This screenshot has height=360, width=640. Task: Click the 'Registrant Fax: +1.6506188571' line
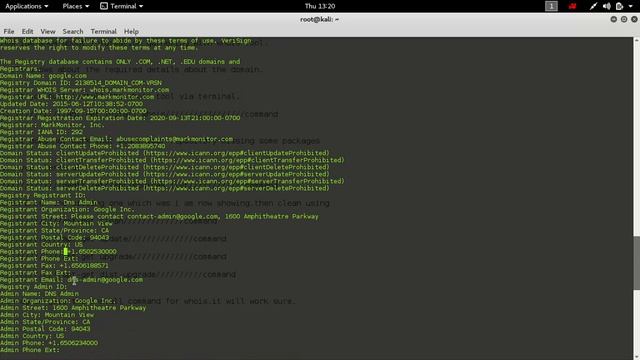(54, 266)
